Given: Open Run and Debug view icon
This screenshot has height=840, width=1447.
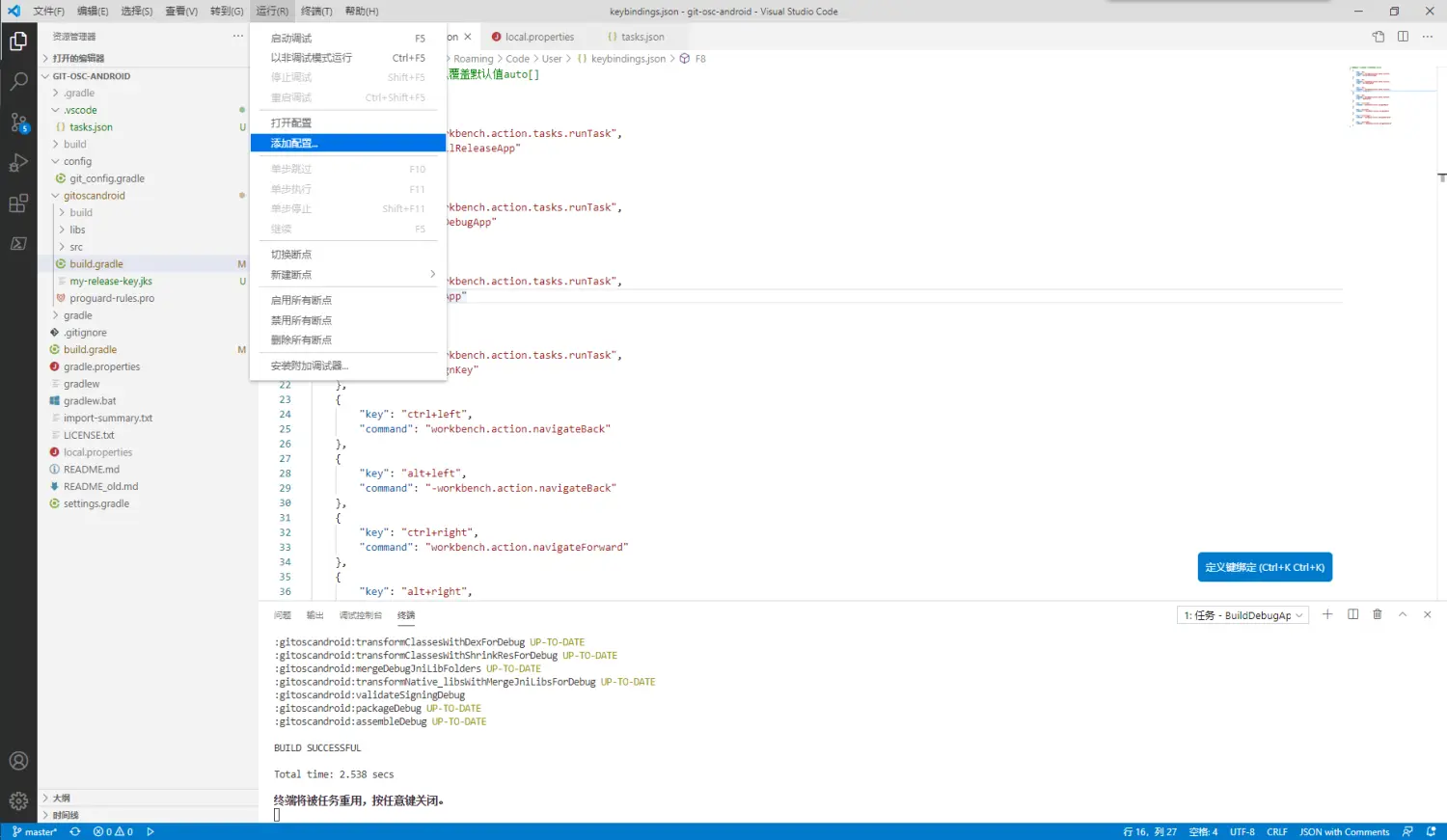Looking at the screenshot, I should 18,163.
